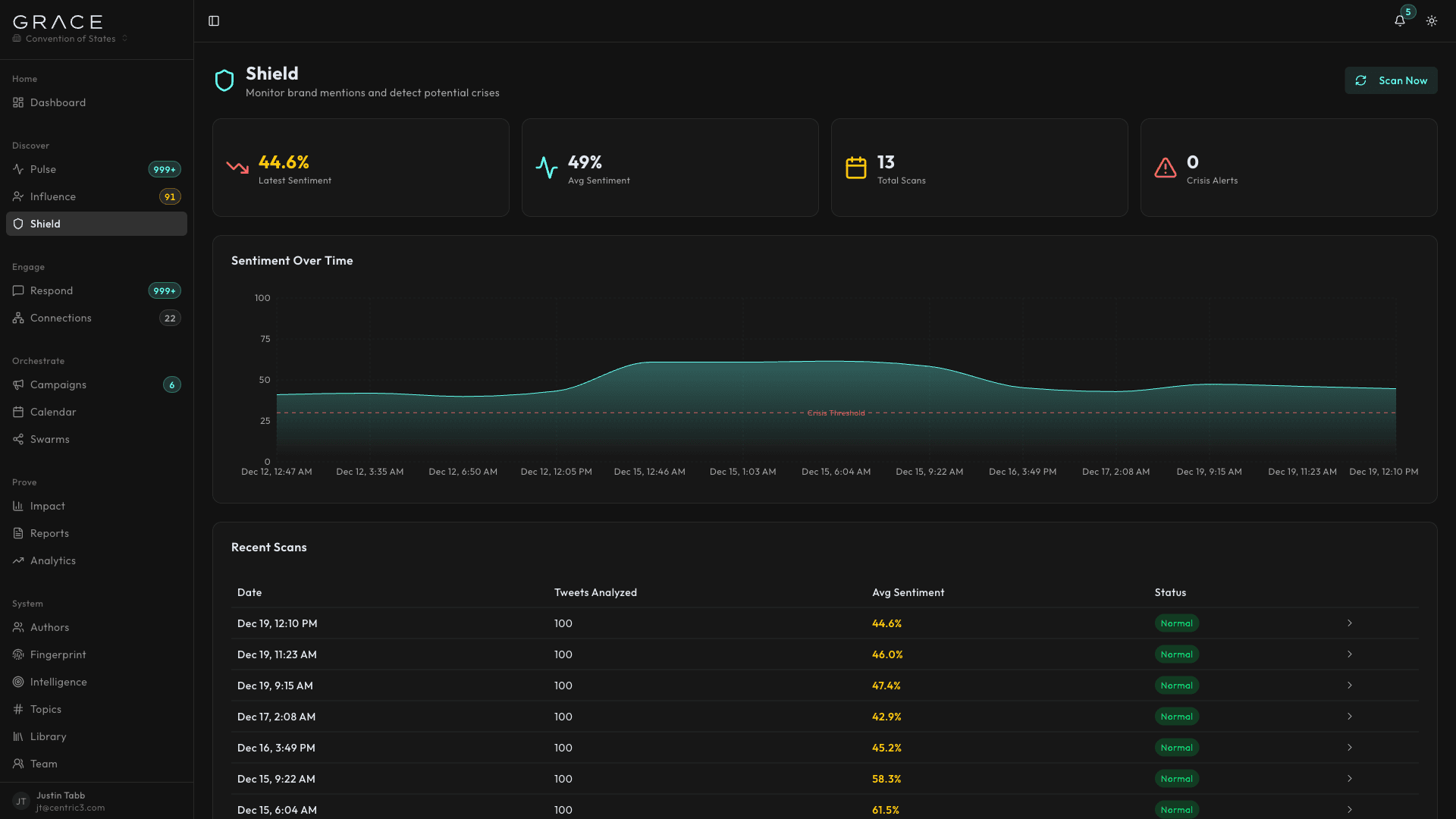1456x819 pixels.
Task: Click the Crisis Threshold line on the chart
Action: click(x=836, y=413)
